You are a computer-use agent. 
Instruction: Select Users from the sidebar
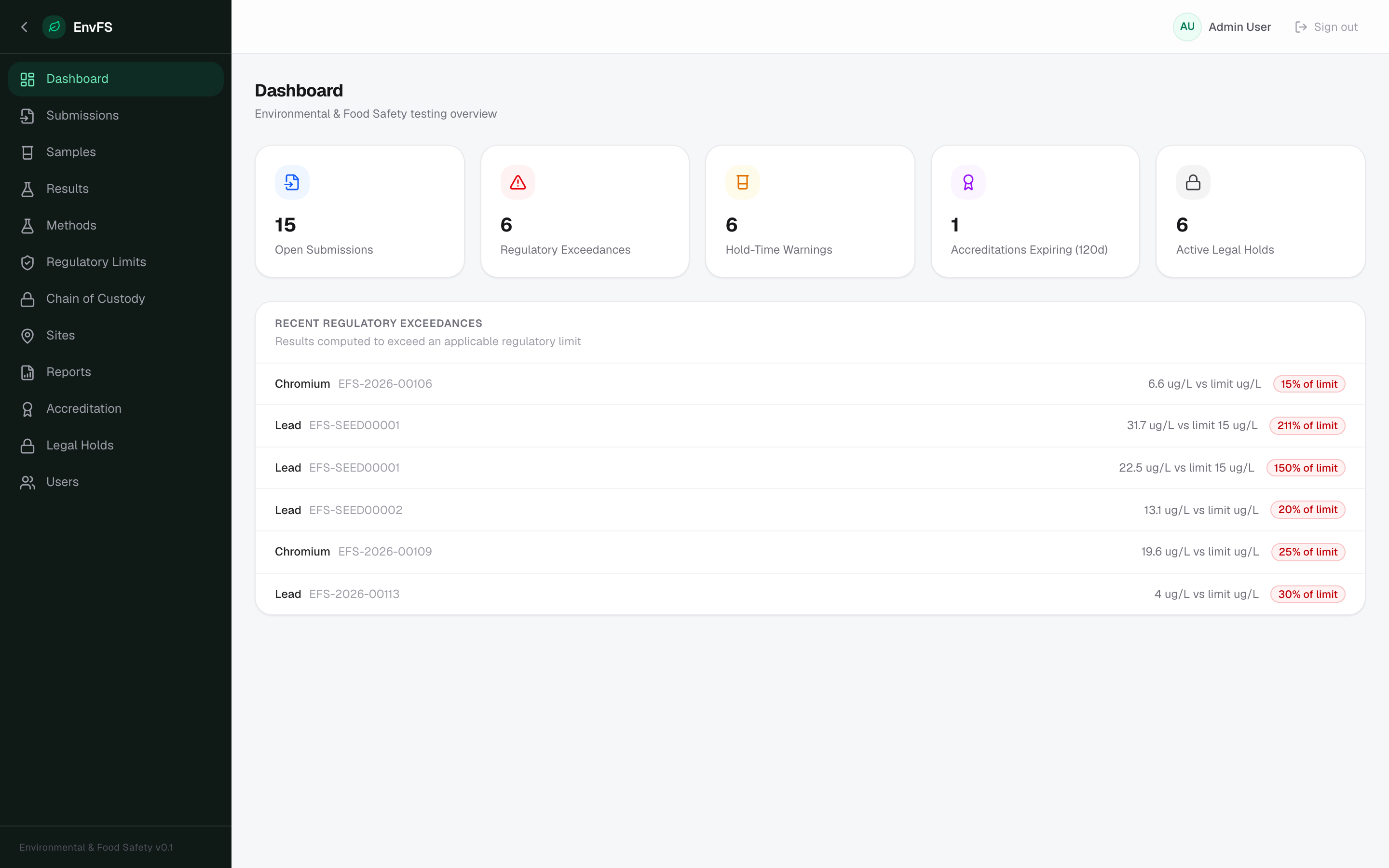[115, 483]
